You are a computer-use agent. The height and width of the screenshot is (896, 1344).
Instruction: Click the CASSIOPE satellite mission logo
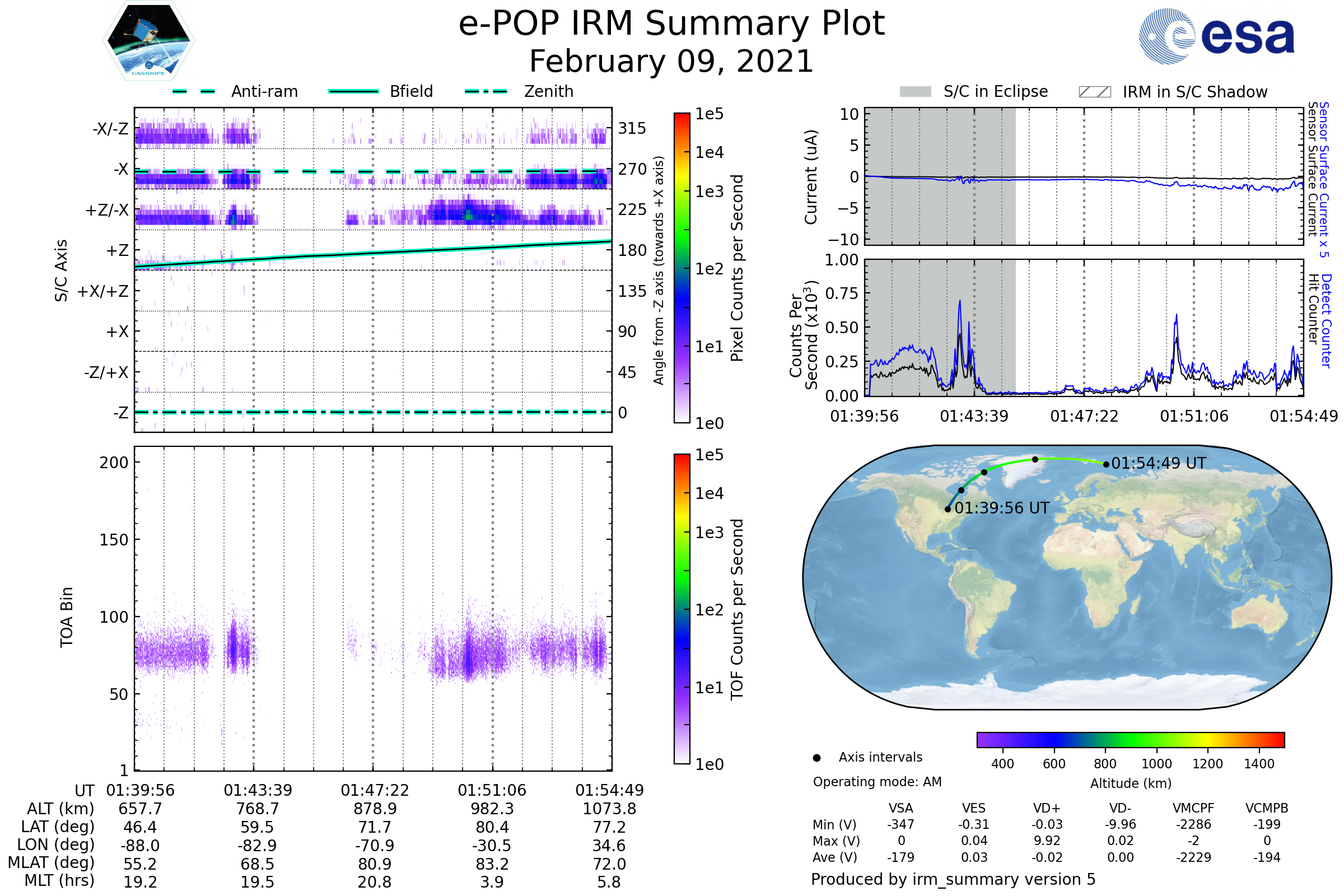click(148, 41)
